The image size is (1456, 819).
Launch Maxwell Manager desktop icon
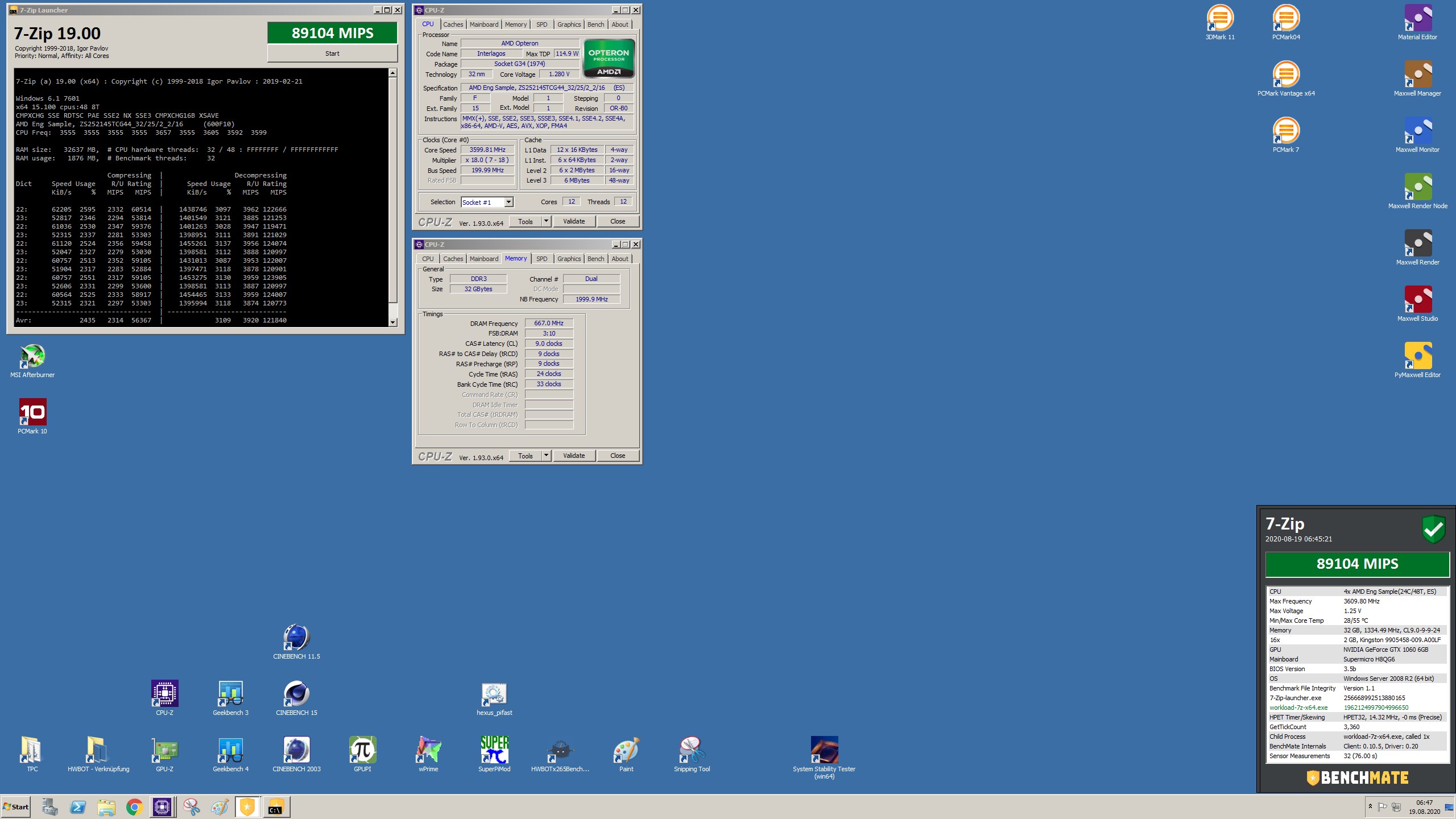[1417, 79]
